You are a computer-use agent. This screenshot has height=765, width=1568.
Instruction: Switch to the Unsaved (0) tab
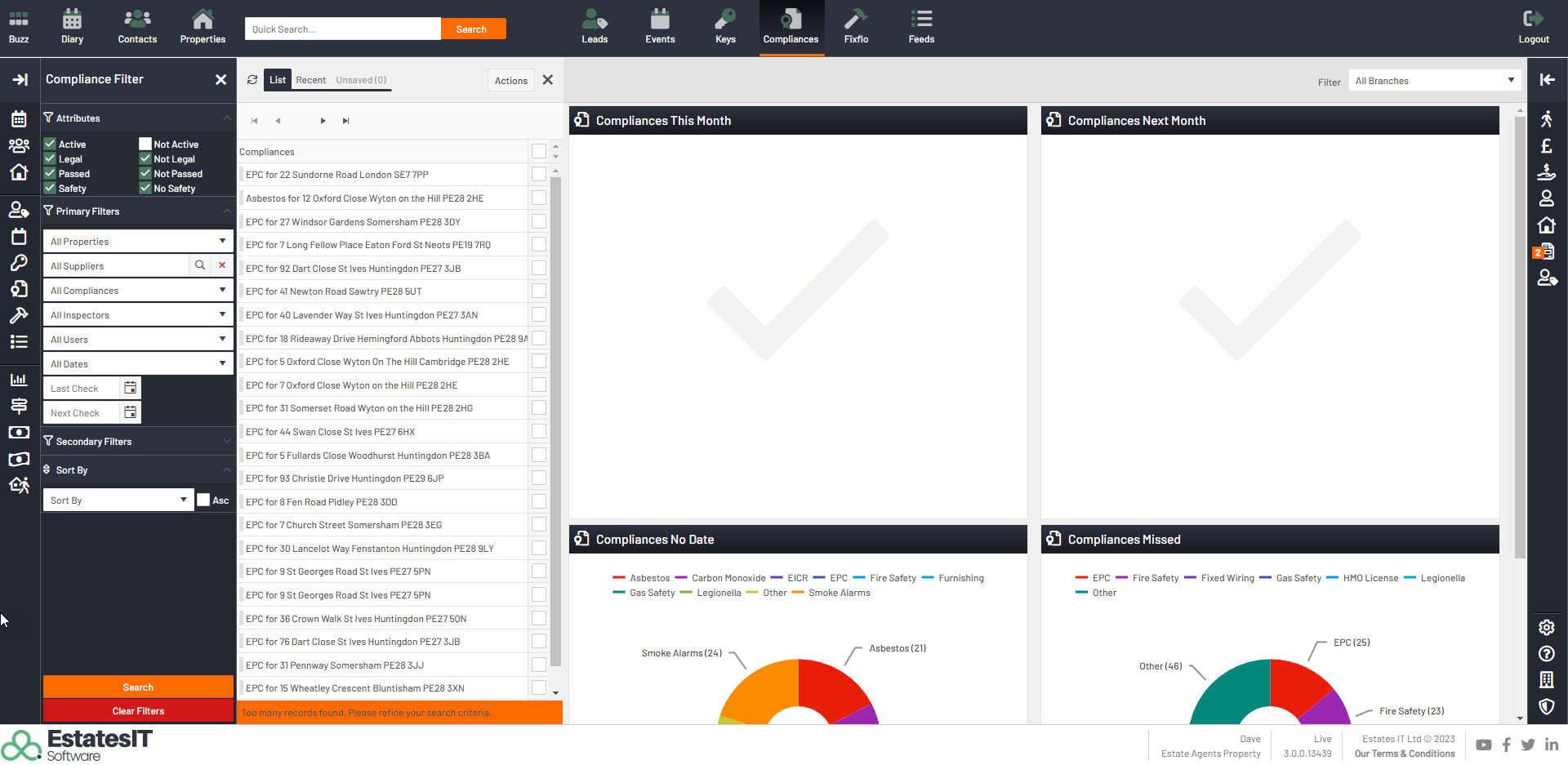point(361,80)
